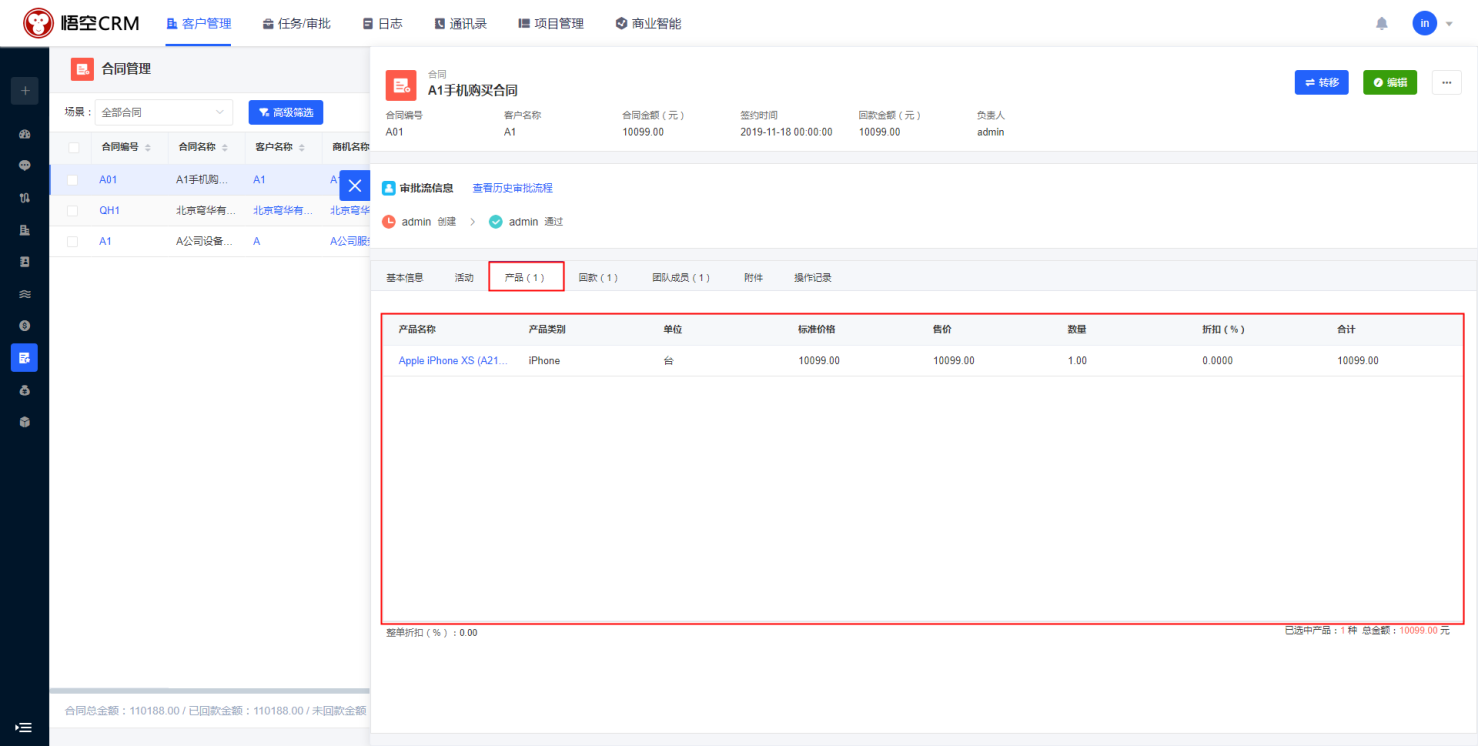
Task: Open the three-dots more options button
Action: [1446, 82]
